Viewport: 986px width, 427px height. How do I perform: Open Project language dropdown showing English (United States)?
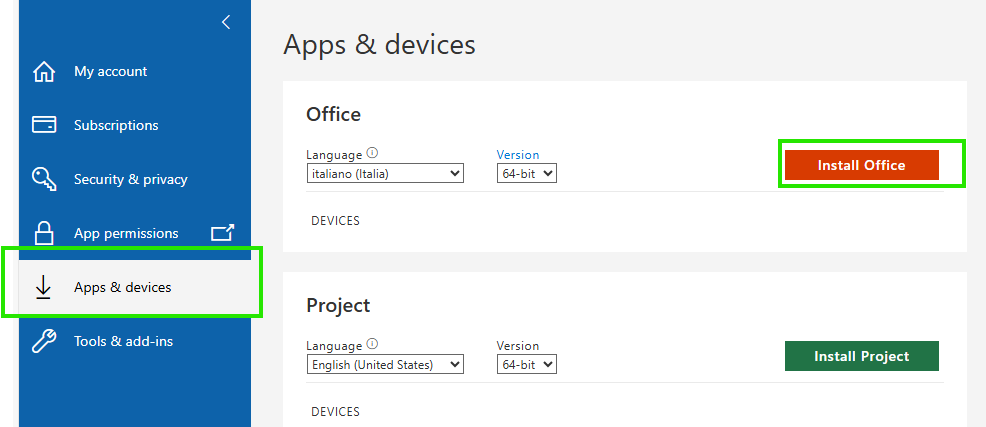click(385, 365)
